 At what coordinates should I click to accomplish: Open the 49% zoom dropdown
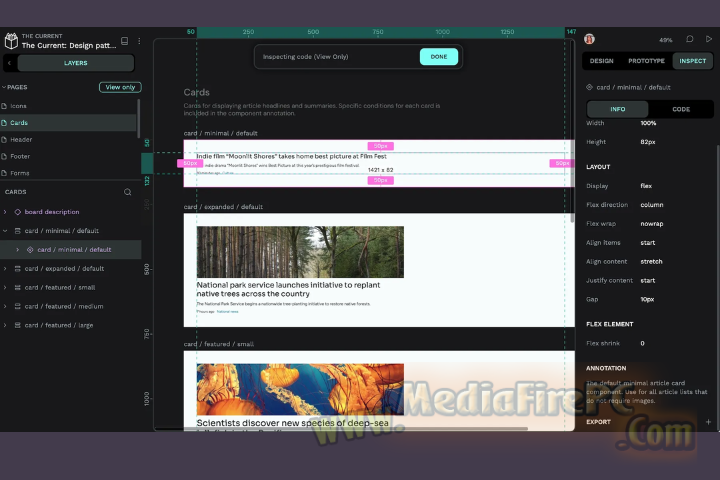(665, 40)
